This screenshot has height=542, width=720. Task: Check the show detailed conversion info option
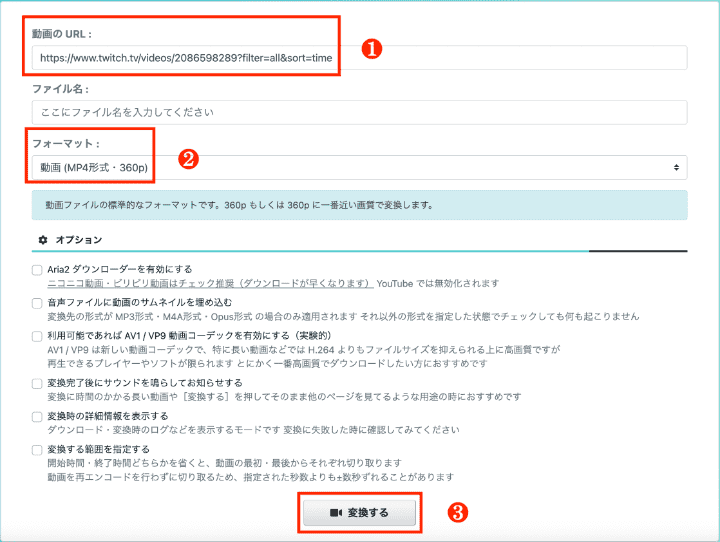click(x=37, y=416)
